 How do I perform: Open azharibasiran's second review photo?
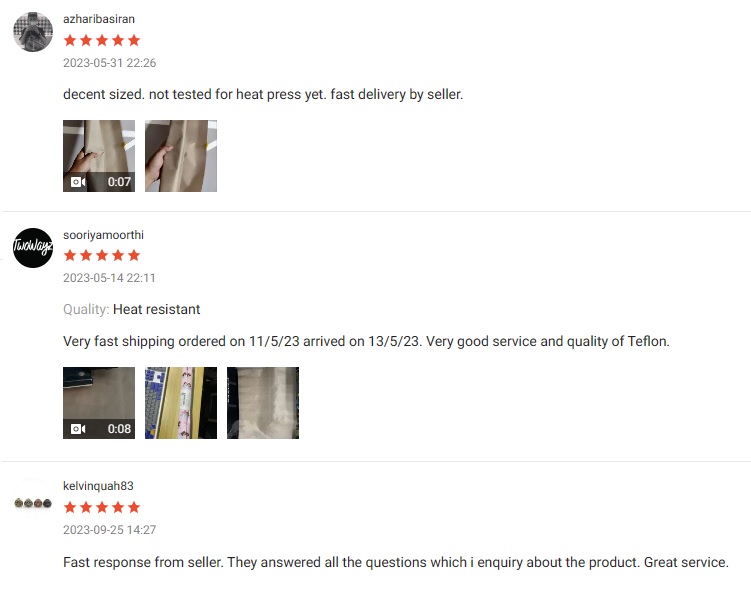pos(181,156)
